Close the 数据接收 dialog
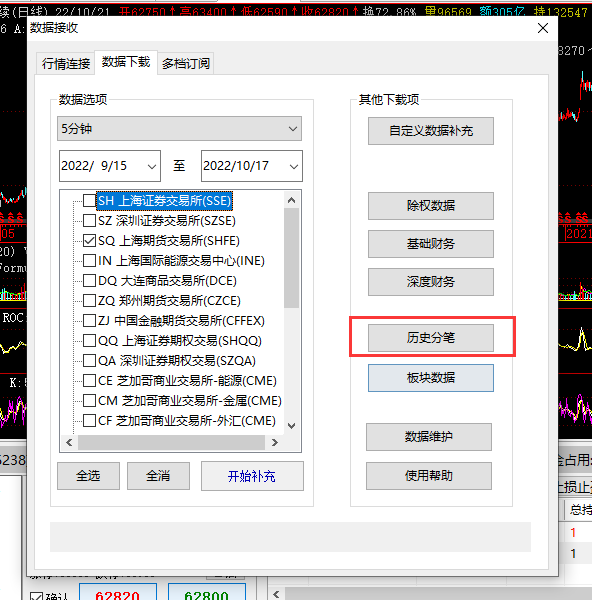 coord(543,28)
